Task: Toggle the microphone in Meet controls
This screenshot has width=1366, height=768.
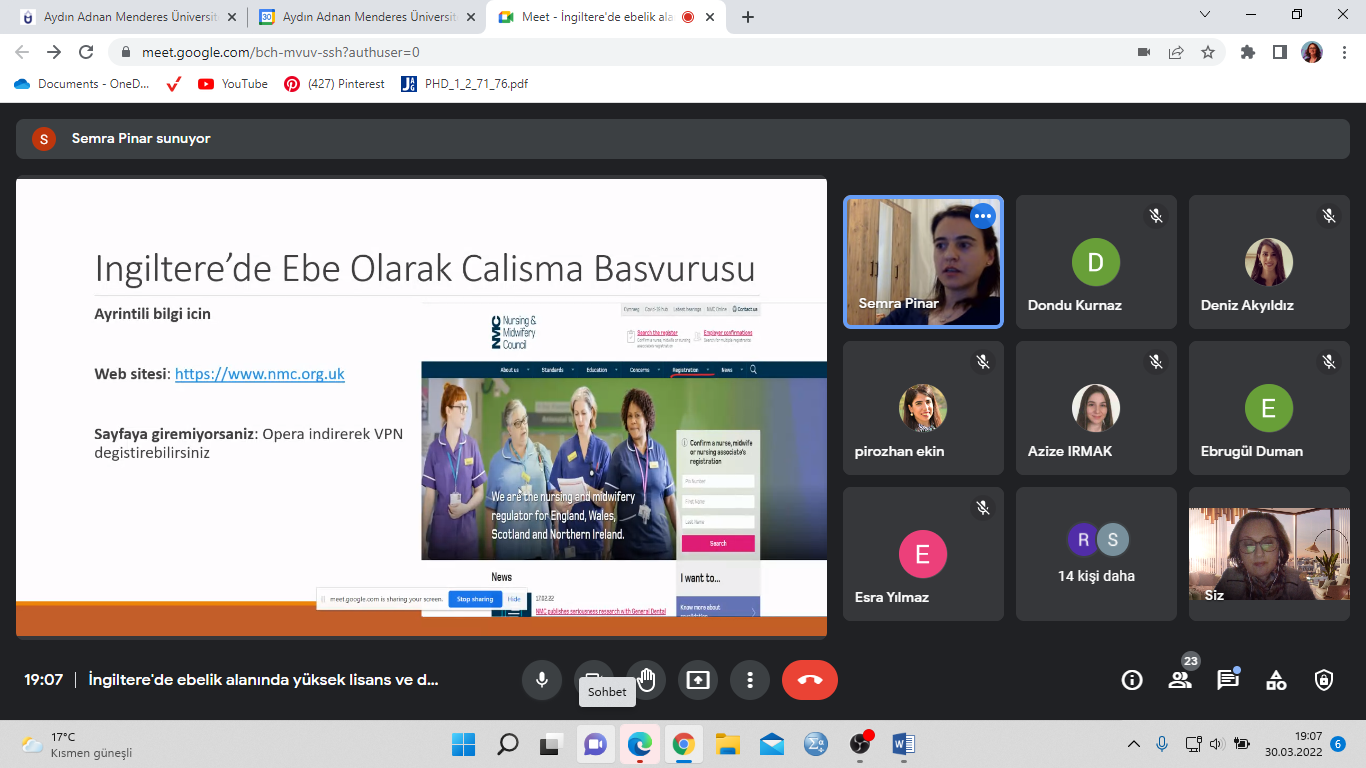Action: pyautogui.click(x=541, y=680)
